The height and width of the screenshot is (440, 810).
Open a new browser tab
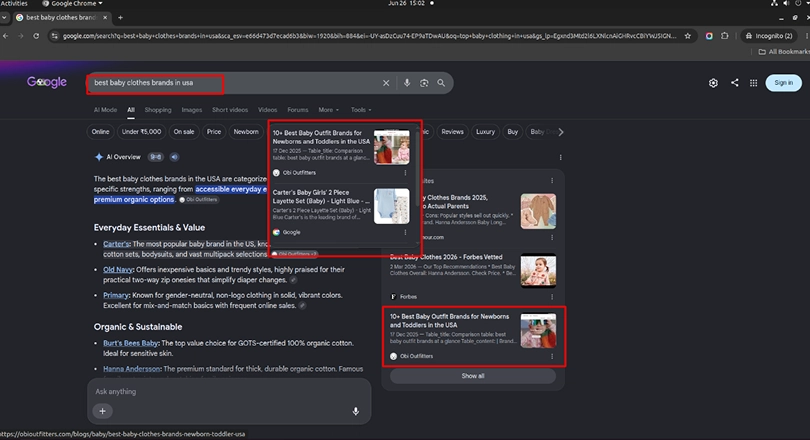pos(120,18)
